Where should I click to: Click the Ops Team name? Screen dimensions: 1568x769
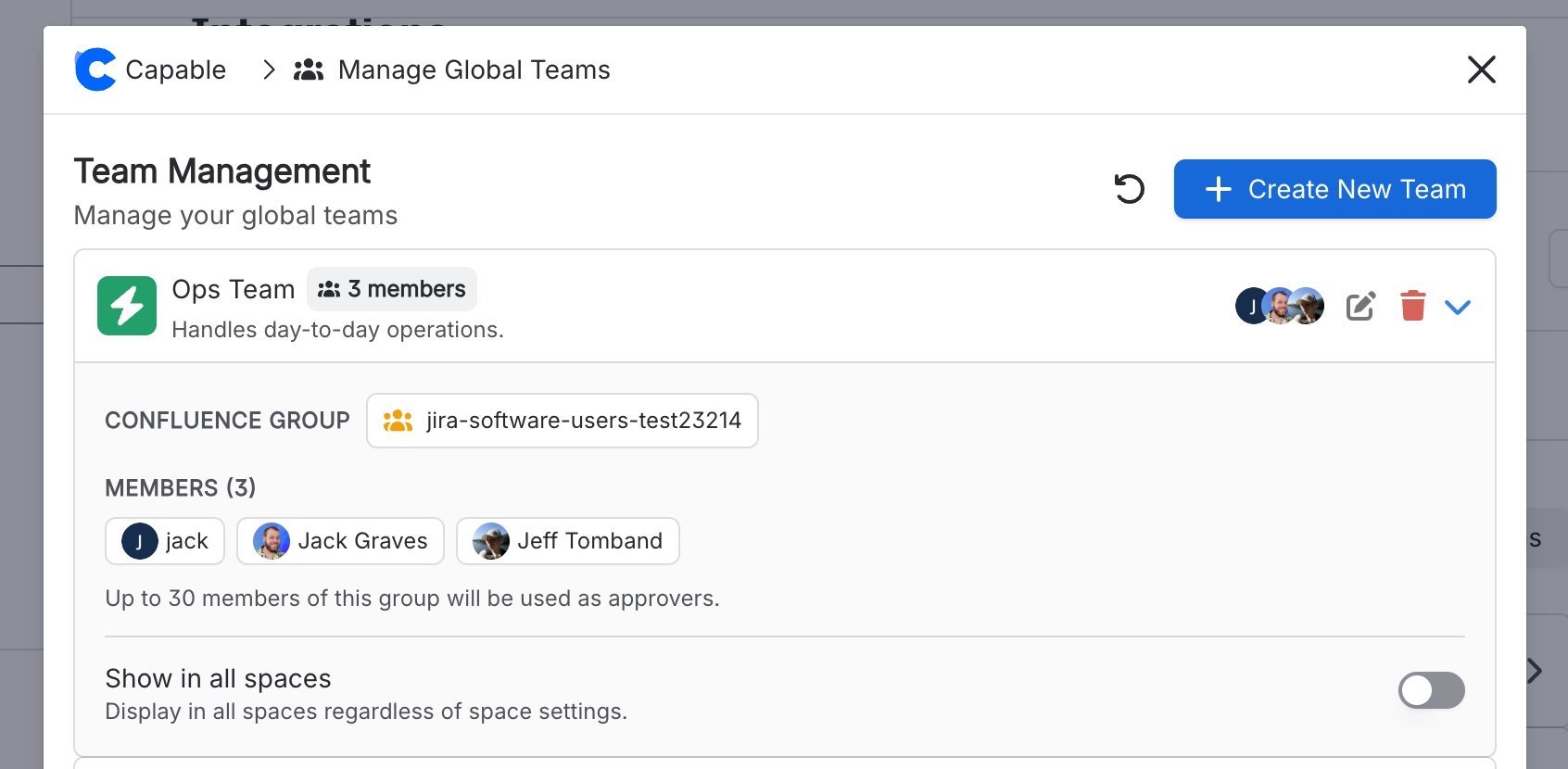(x=234, y=289)
